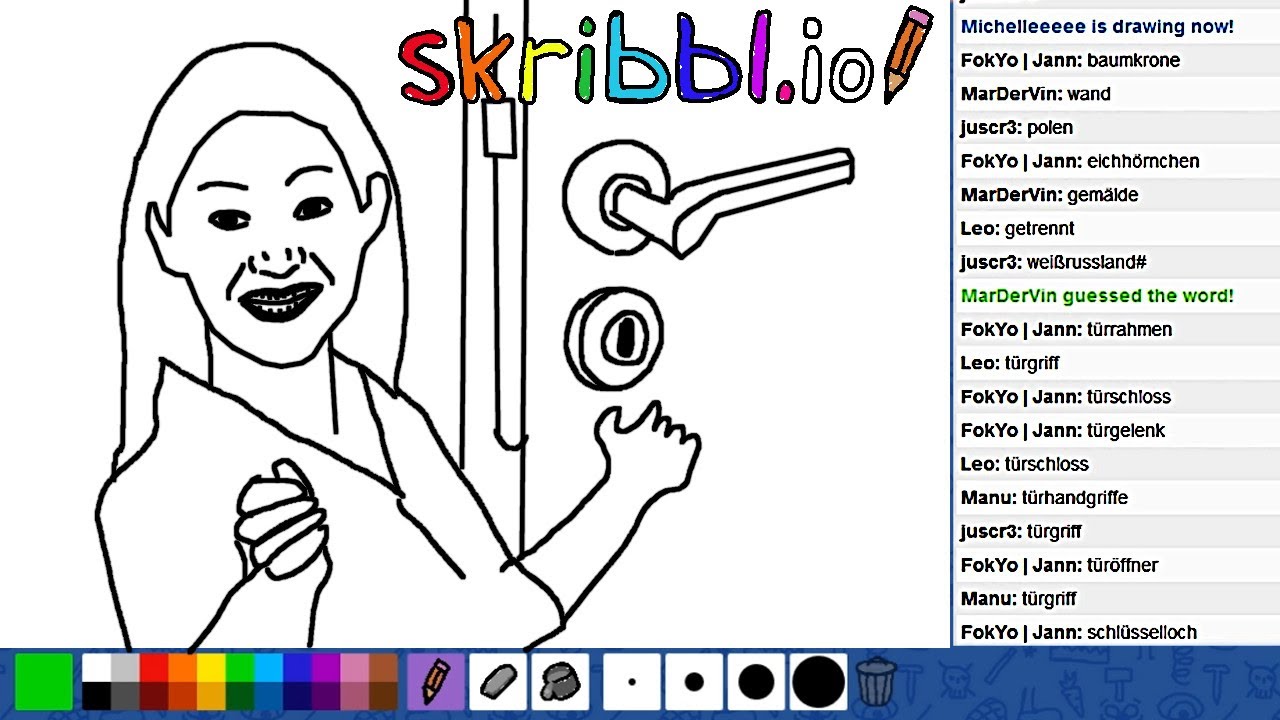This screenshot has width=1280, height=720.
Task: Click chat message 'baumkrone'
Action: tap(1133, 60)
